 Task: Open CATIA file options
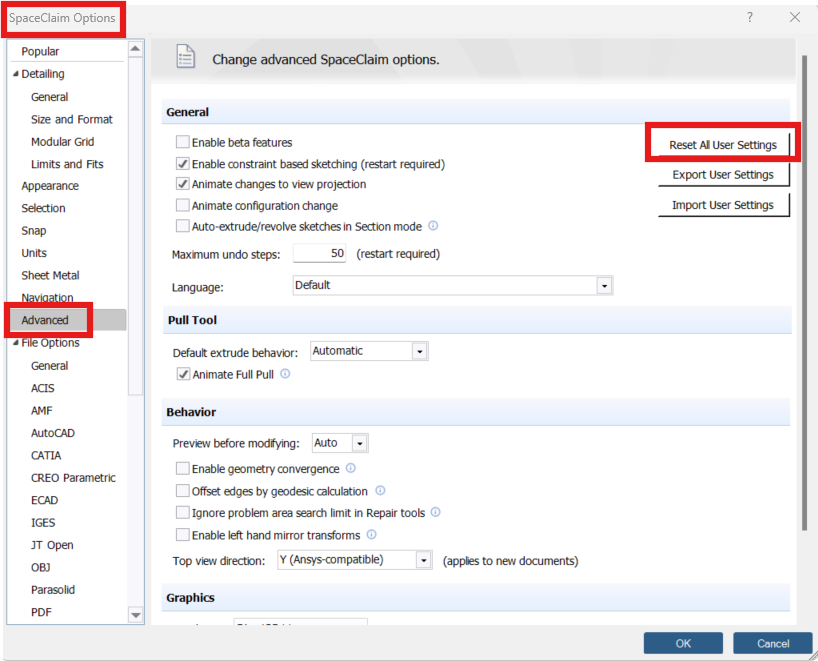point(46,455)
